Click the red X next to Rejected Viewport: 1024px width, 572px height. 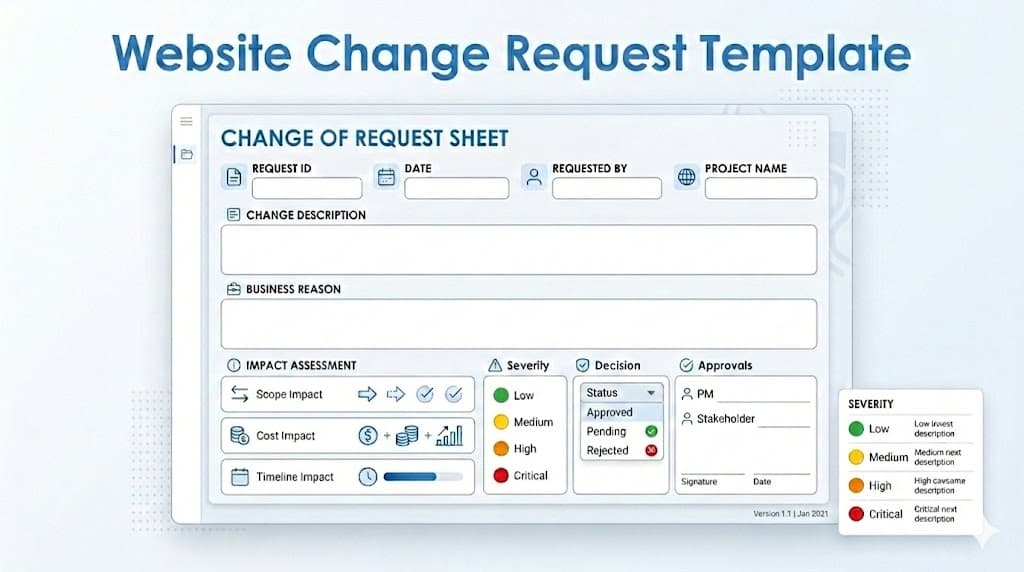point(651,450)
